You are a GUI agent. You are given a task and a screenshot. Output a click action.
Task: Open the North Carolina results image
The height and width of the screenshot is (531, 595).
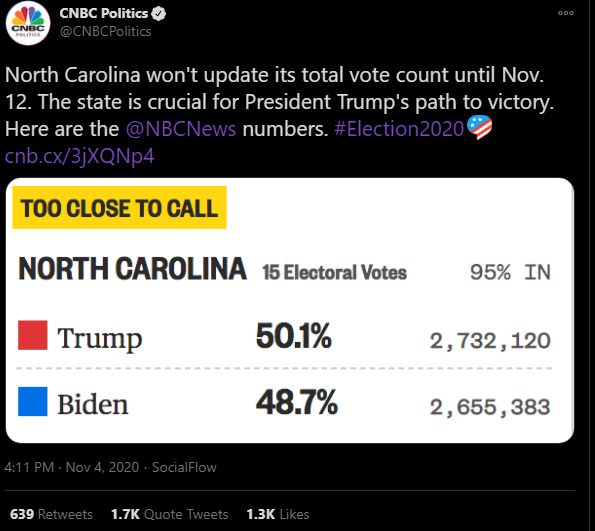(x=290, y=310)
